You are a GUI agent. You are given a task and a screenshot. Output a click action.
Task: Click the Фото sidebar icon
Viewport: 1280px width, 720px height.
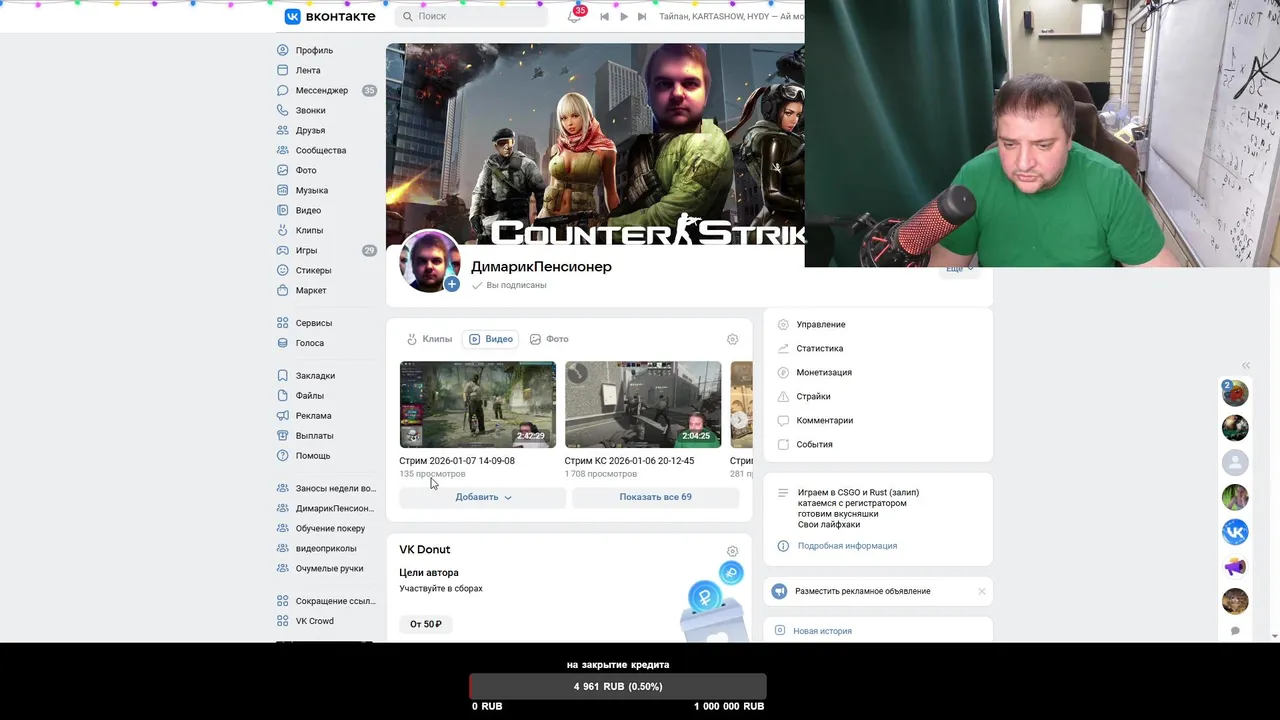pyautogui.click(x=283, y=170)
